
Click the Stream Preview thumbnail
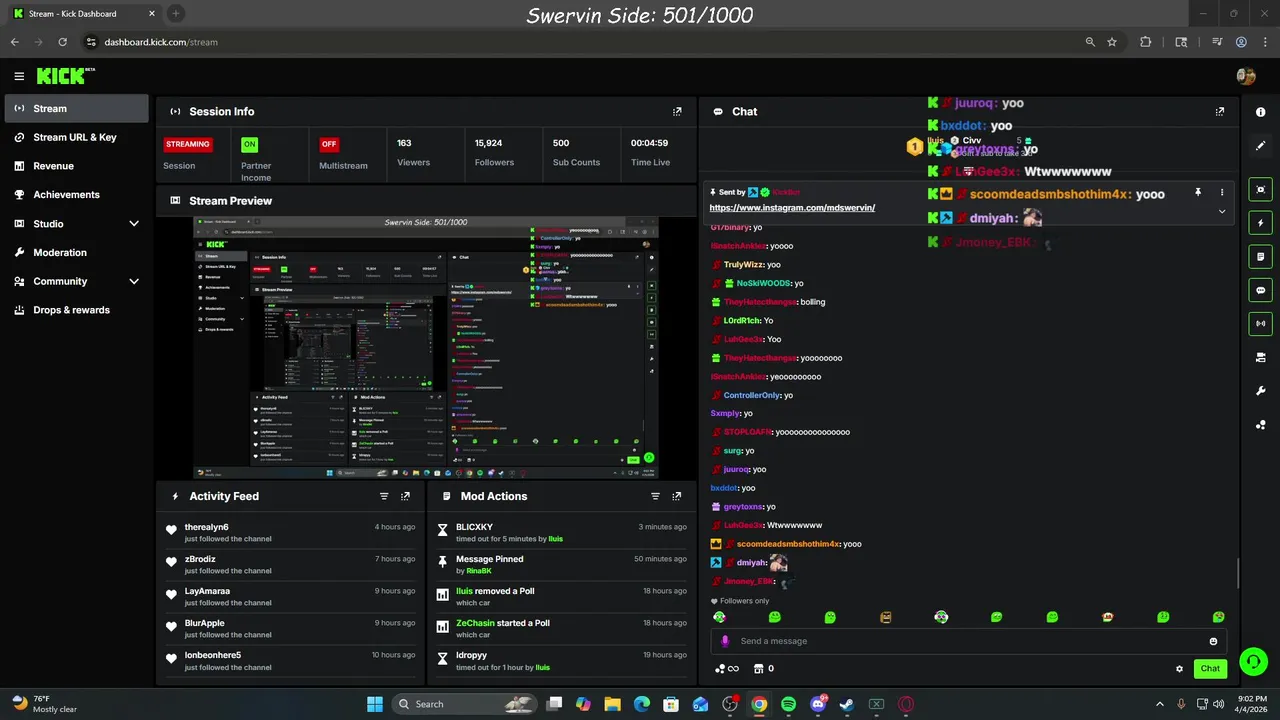(x=427, y=348)
